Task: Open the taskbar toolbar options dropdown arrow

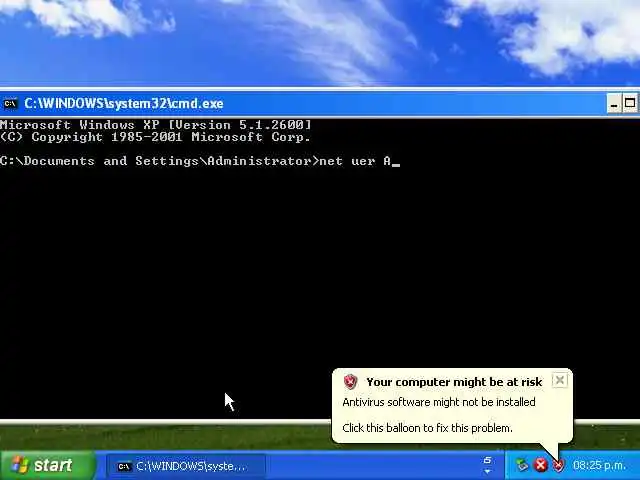Action: 487,471
